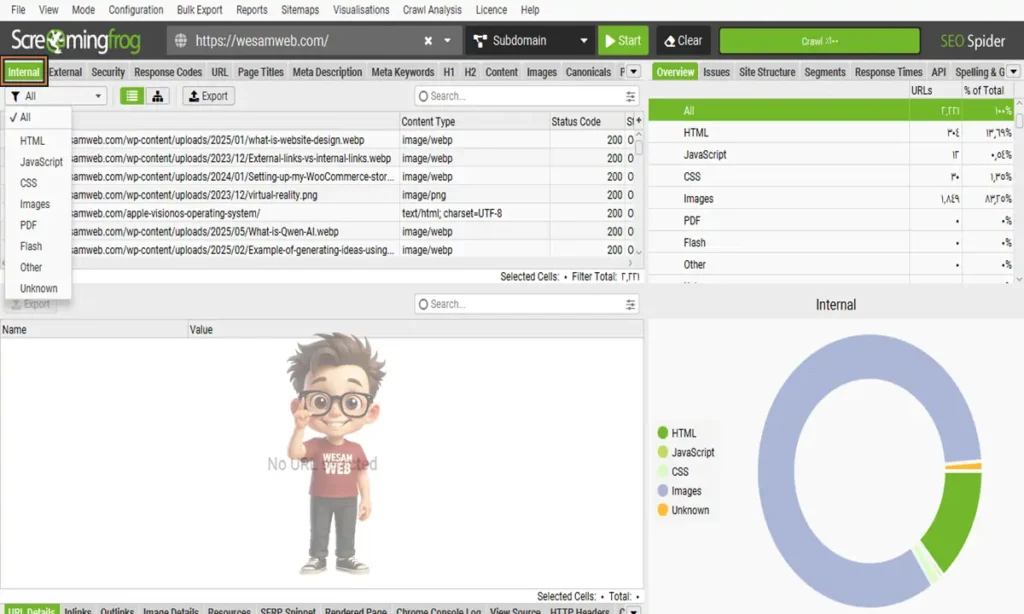Switch to the Response Codes tab
1024x614 pixels.
pyautogui.click(x=168, y=72)
